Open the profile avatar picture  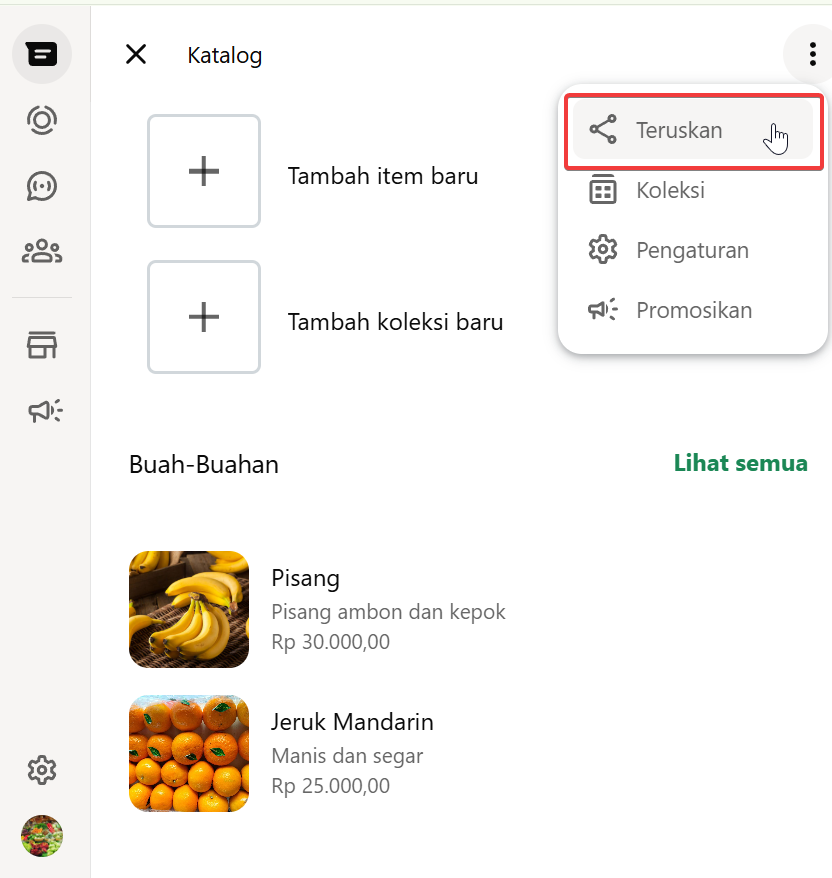click(42, 836)
